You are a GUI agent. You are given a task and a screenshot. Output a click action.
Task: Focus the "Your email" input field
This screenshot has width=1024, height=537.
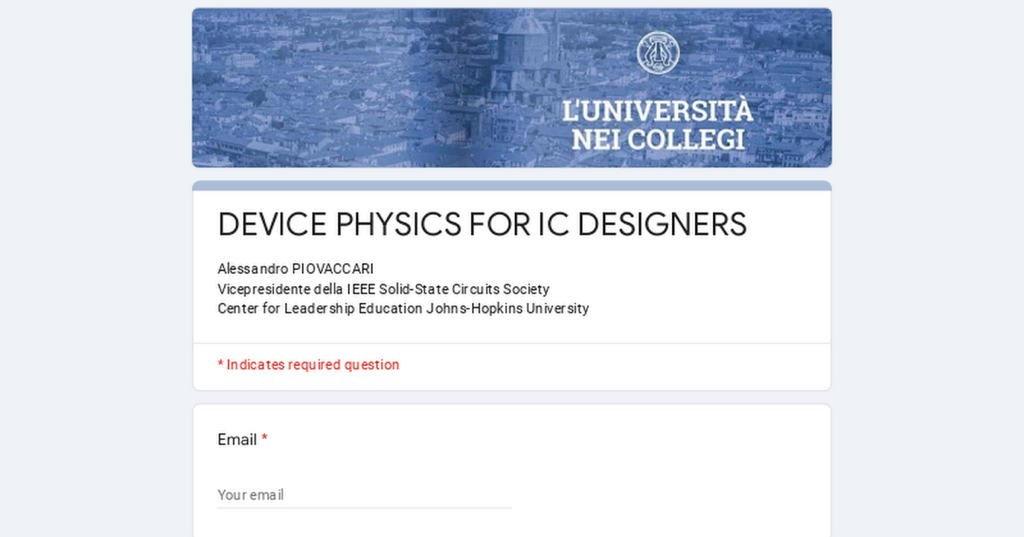pyautogui.click(x=364, y=494)
